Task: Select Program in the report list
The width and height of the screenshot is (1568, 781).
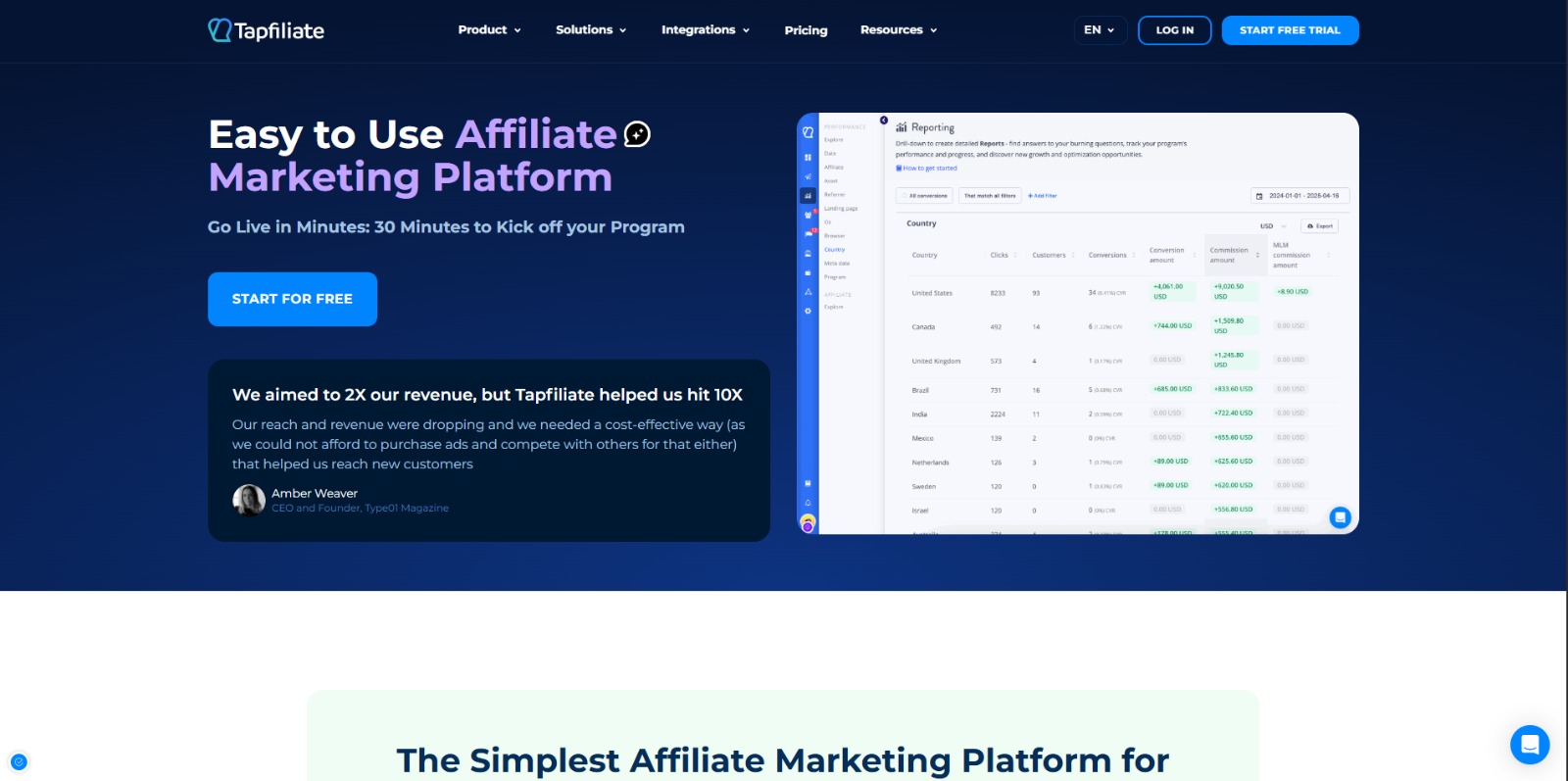Action: coord(834,277)
